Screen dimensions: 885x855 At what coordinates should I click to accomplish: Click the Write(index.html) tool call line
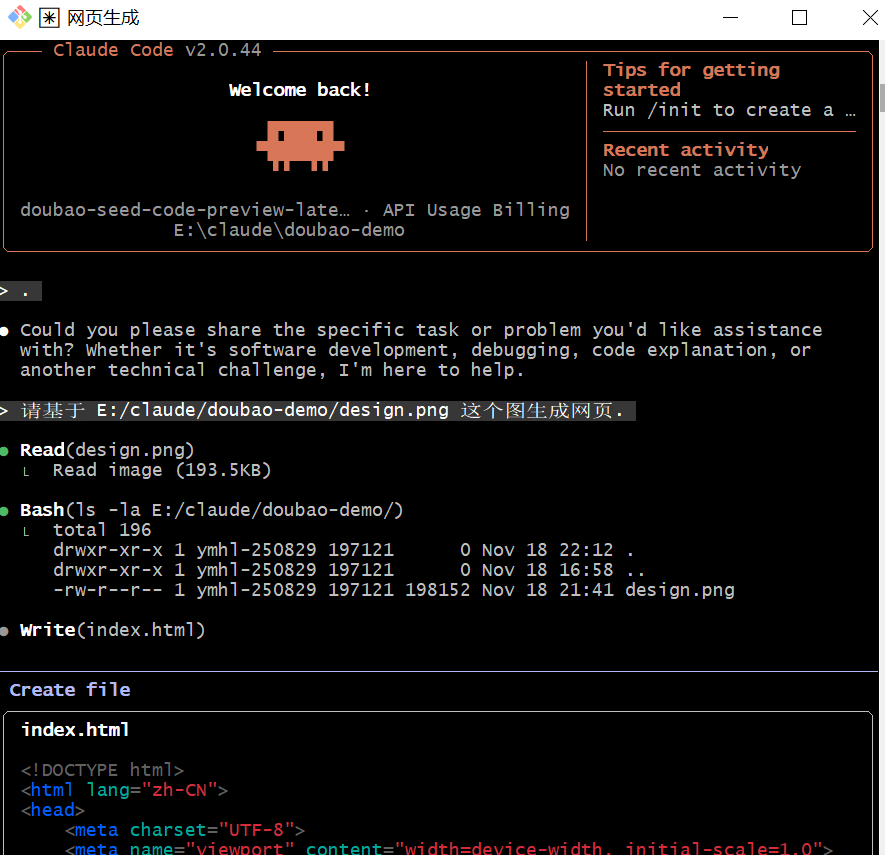click(x=113, y=630)
